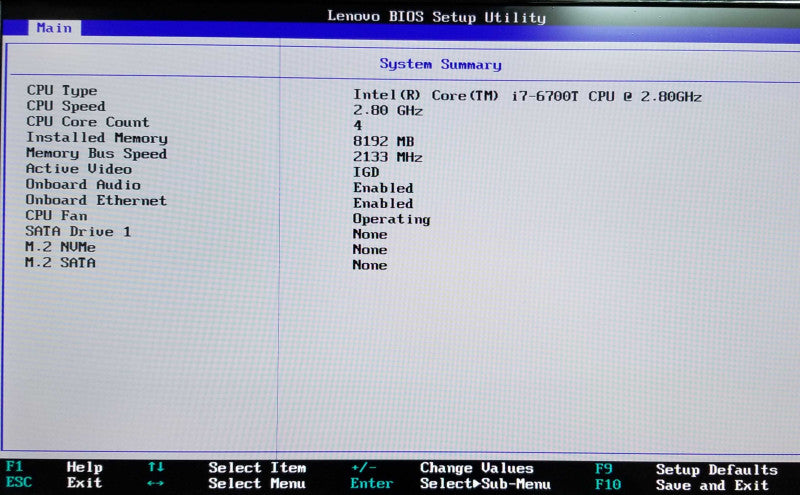
Task: Click the 2133 MHz value
Action: [x=388, y=157]
